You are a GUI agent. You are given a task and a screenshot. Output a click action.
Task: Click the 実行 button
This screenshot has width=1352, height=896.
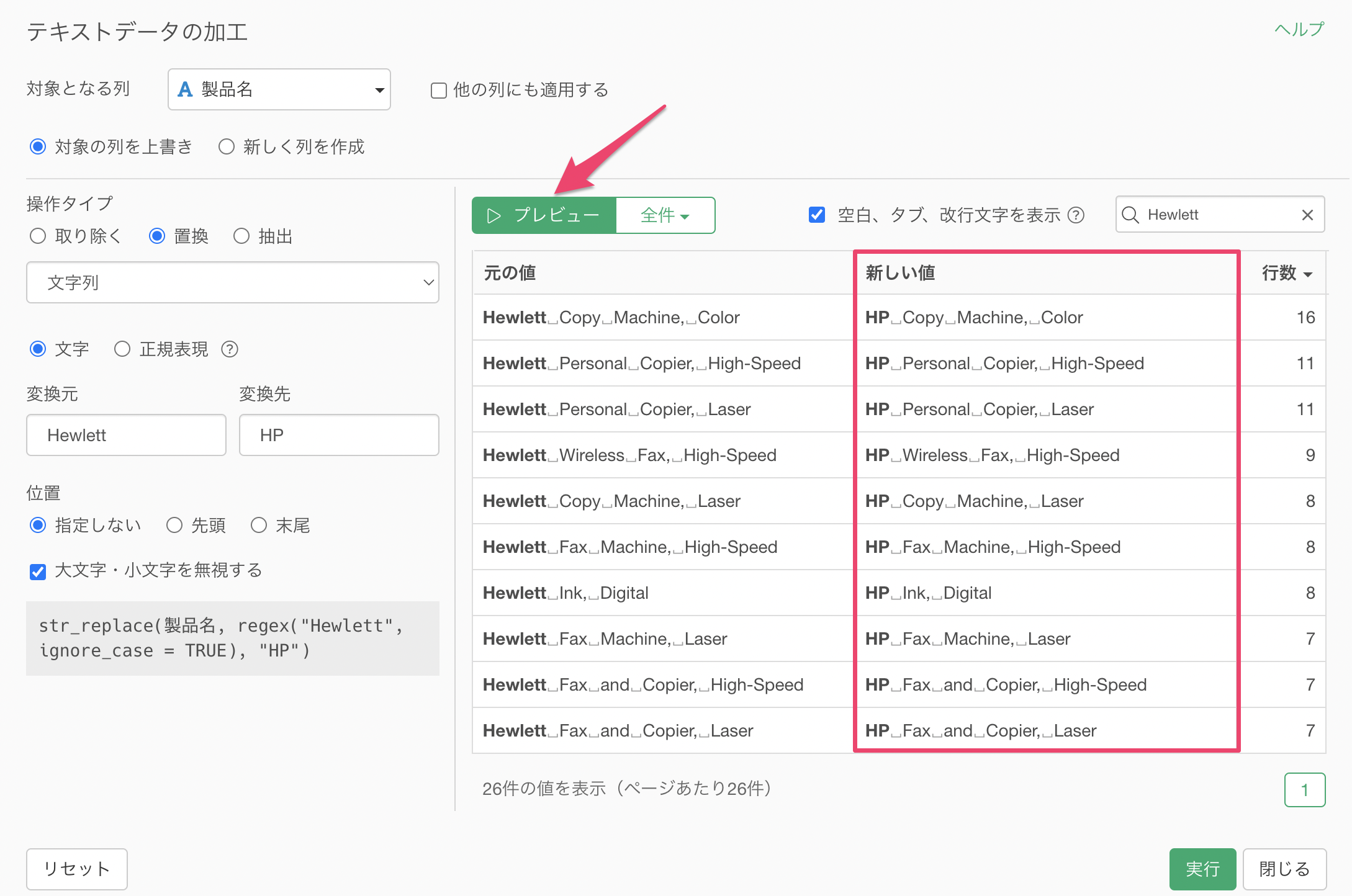coord(1202,869)
